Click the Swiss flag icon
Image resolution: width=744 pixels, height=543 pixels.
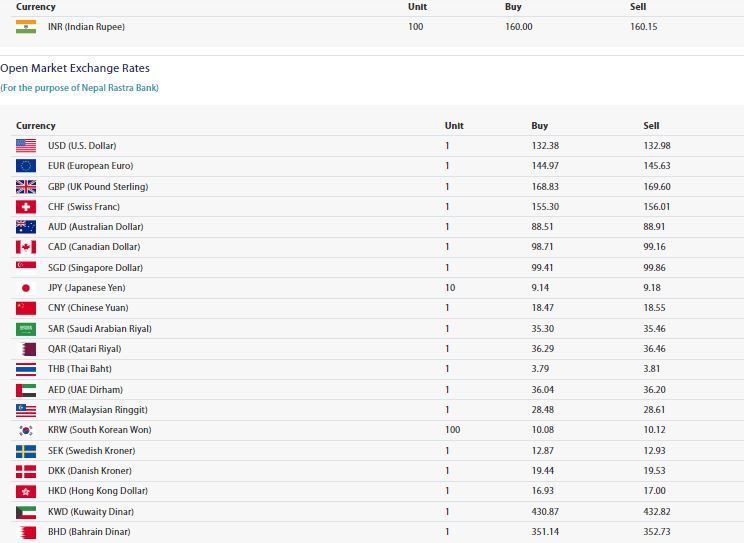(26, 207)
